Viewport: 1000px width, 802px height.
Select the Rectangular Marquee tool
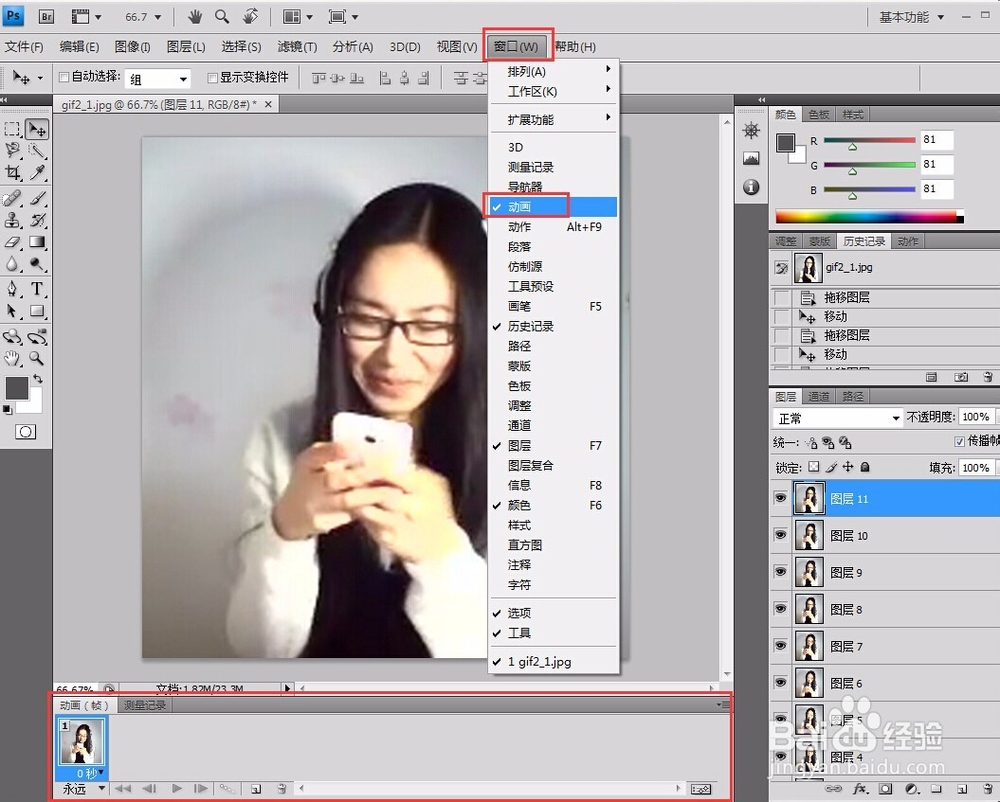pos(13,129)
